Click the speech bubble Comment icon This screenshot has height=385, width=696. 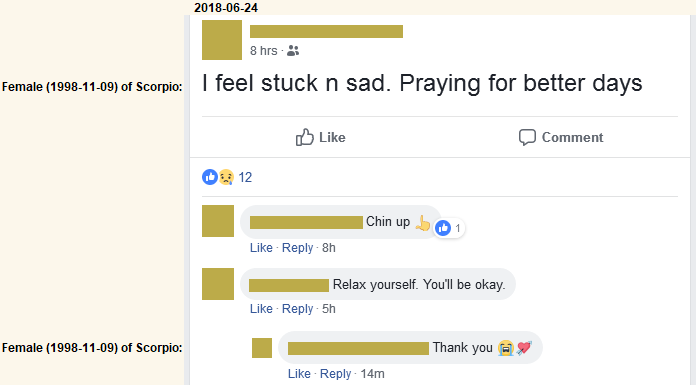pos(527,137)
